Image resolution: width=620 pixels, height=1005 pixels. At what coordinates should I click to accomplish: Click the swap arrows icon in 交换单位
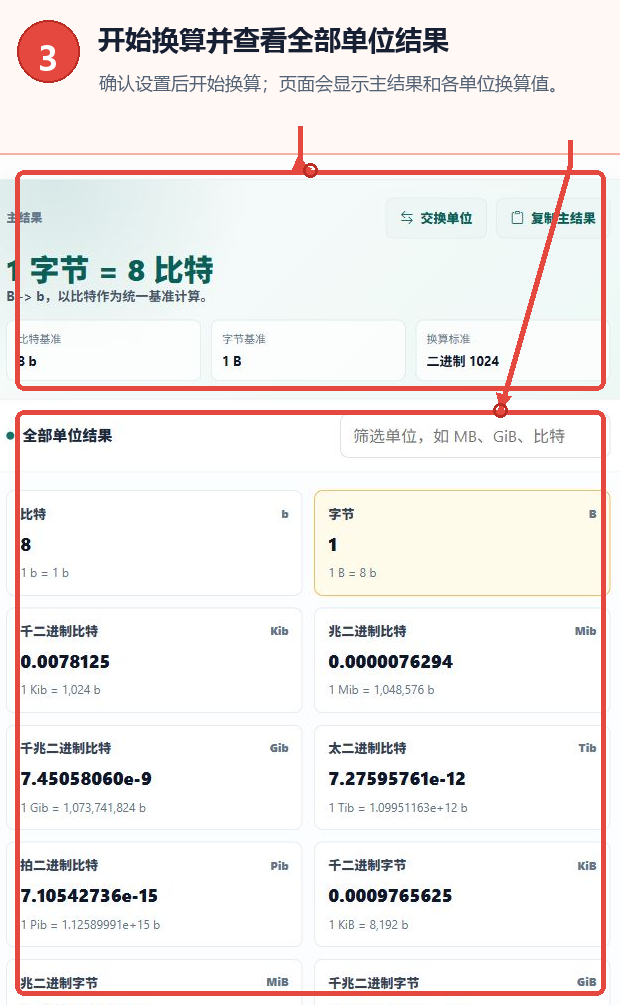pyautogui.click(x=406, y=218)
